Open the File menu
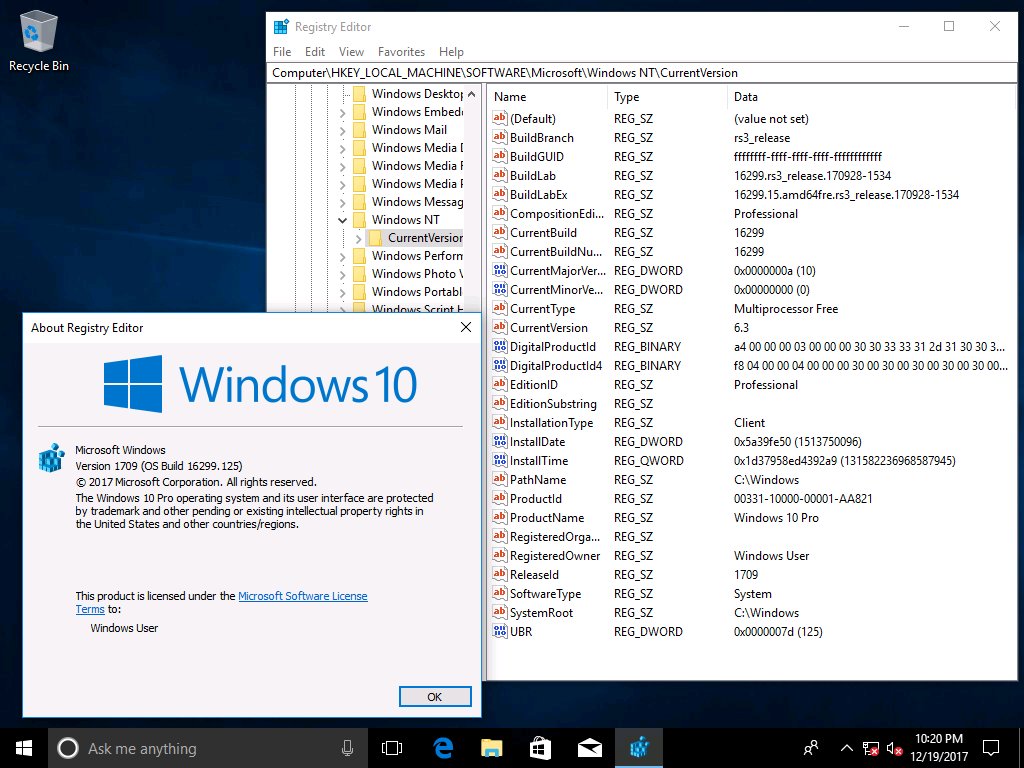 tap(282, 52)
